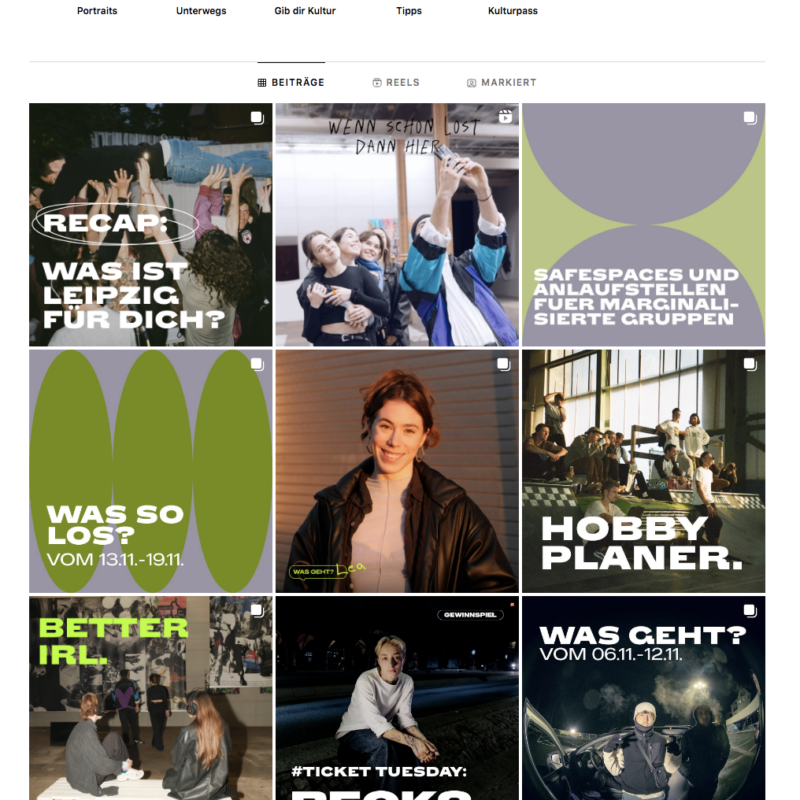Open the Kulturpass story highlight
The image size is (800, 800).
[513, 11]
